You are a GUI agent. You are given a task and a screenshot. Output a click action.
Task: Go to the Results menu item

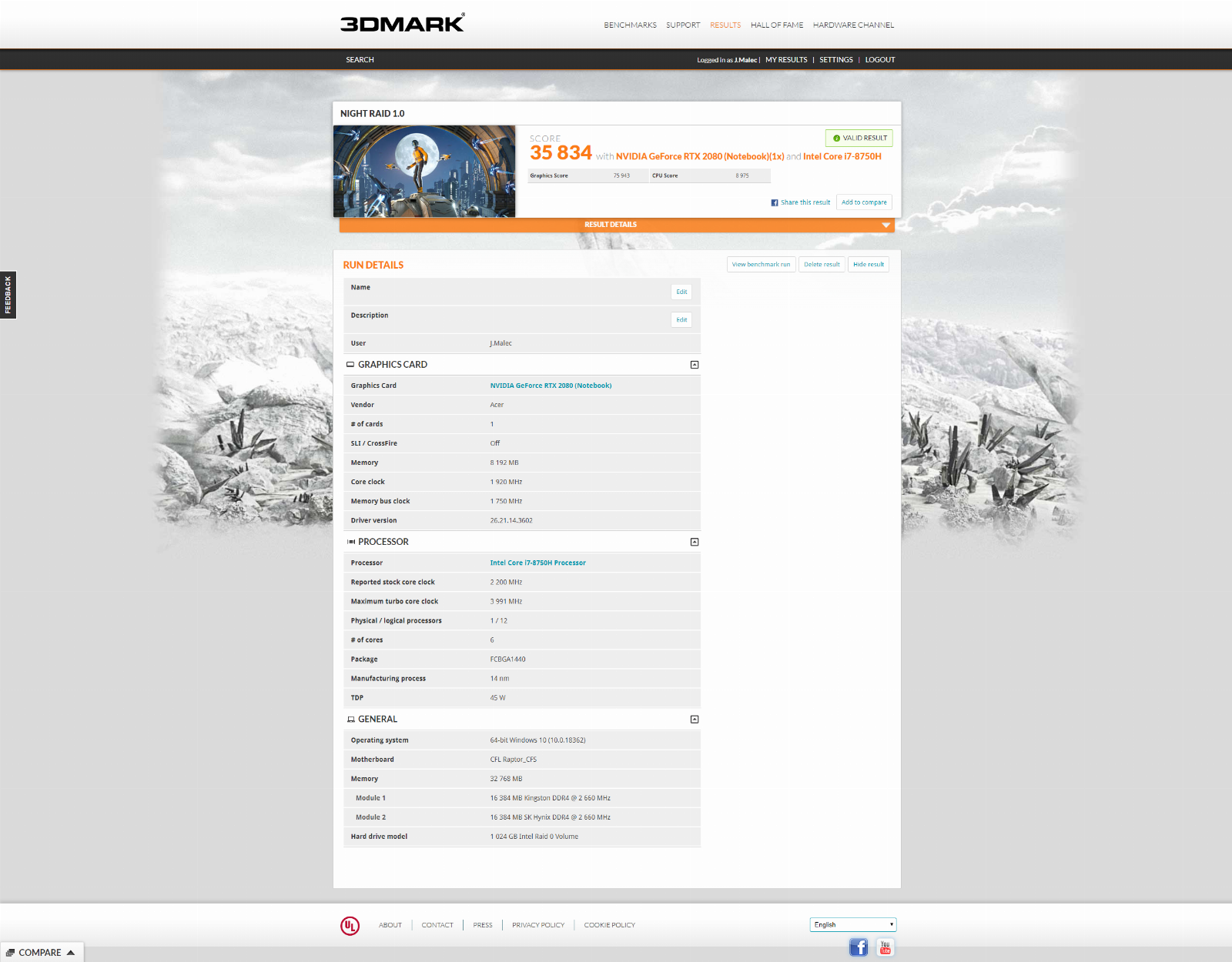tap(725, 25)
